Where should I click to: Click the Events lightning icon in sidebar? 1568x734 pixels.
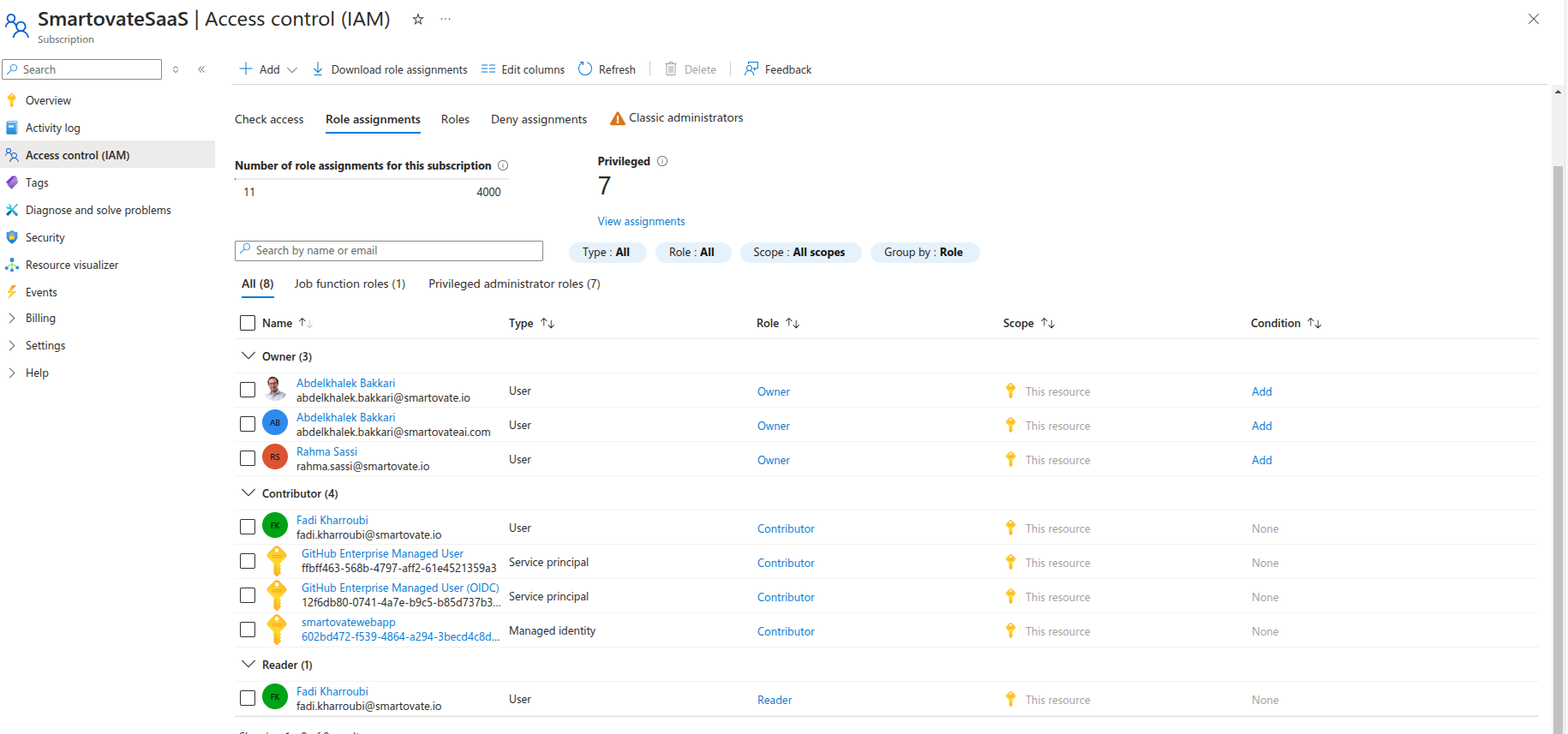point(12,292)
